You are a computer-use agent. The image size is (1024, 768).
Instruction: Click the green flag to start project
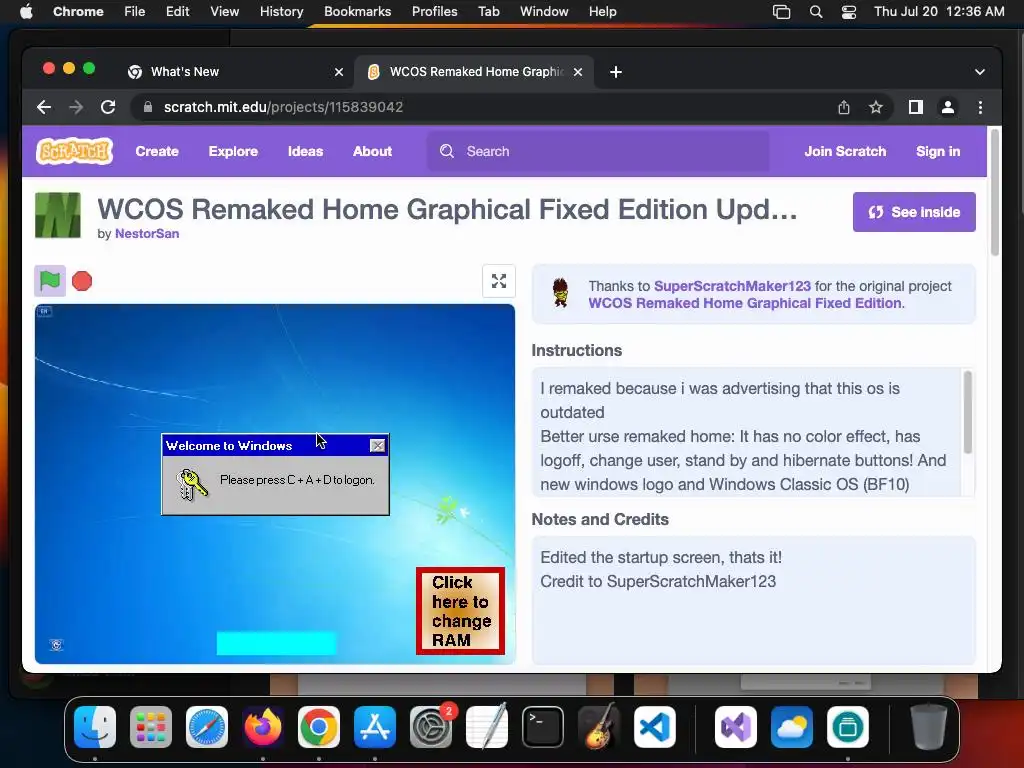50,281
